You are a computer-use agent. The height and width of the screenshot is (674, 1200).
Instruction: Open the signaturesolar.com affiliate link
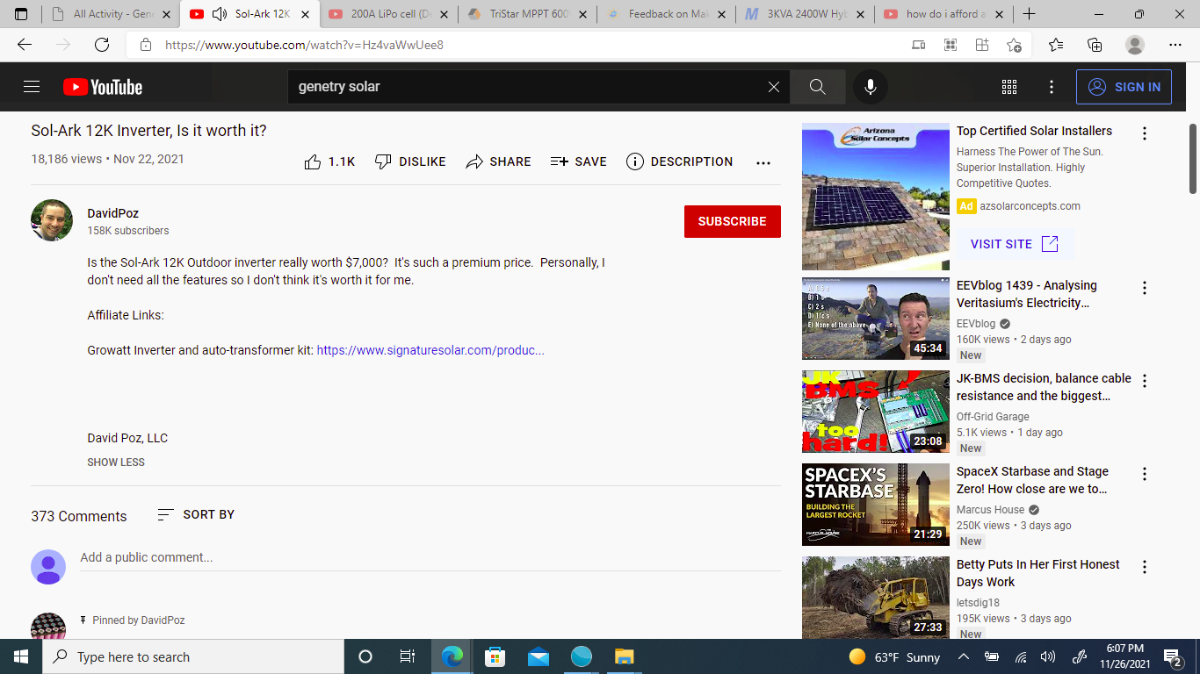pyautogui.click(x=431, y=350)
